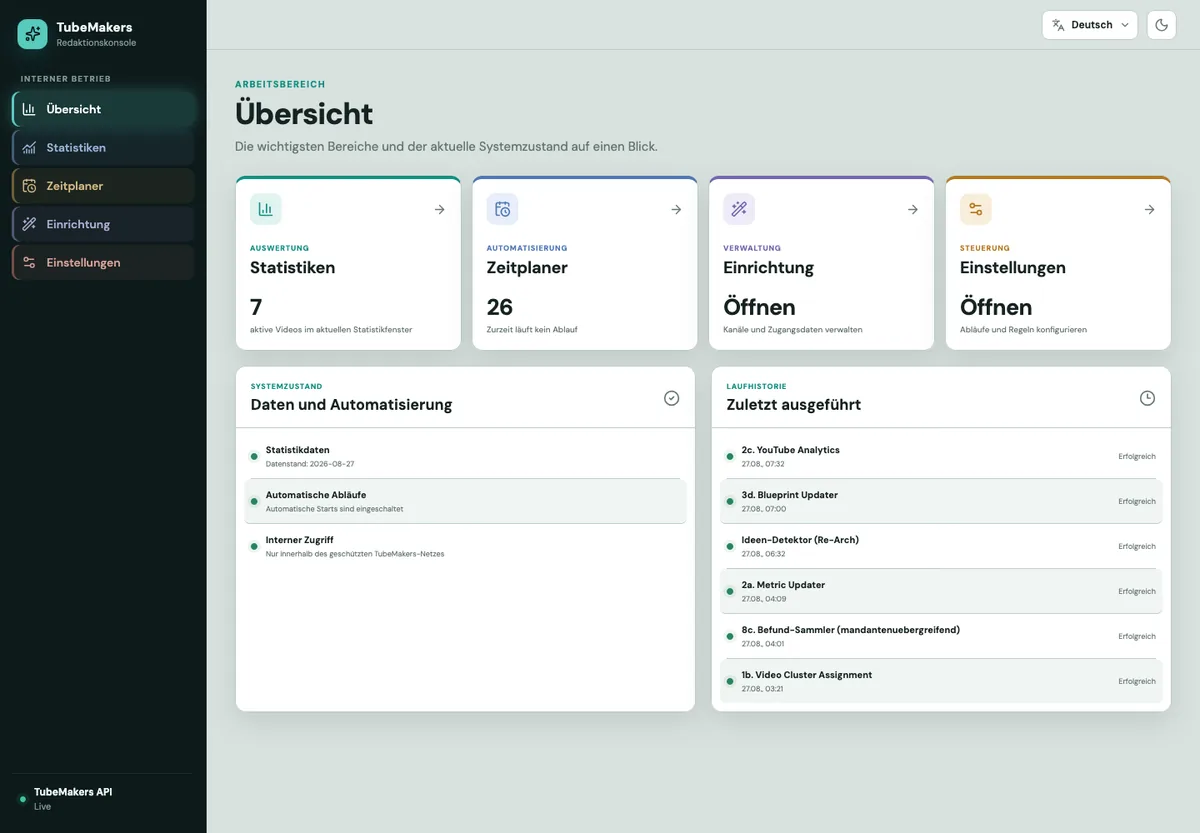Image resolution: width=1200 pixels, height=833 pixels.
Task: Open the 2a. Metric Updater run entry
Action: click(941, 591)
